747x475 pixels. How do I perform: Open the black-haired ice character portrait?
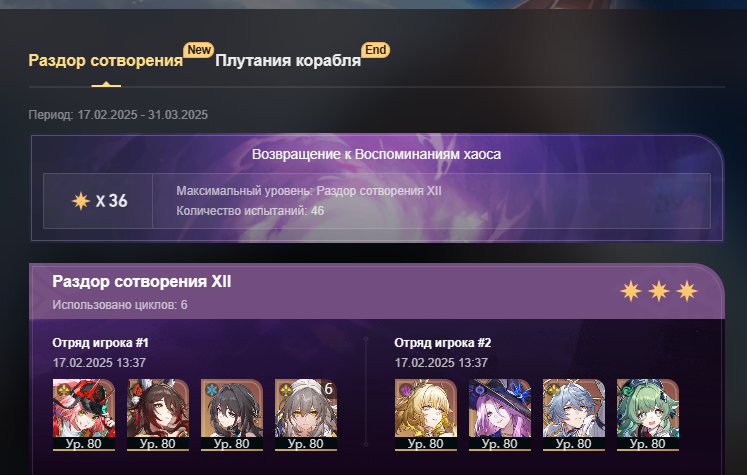[232, 414]
